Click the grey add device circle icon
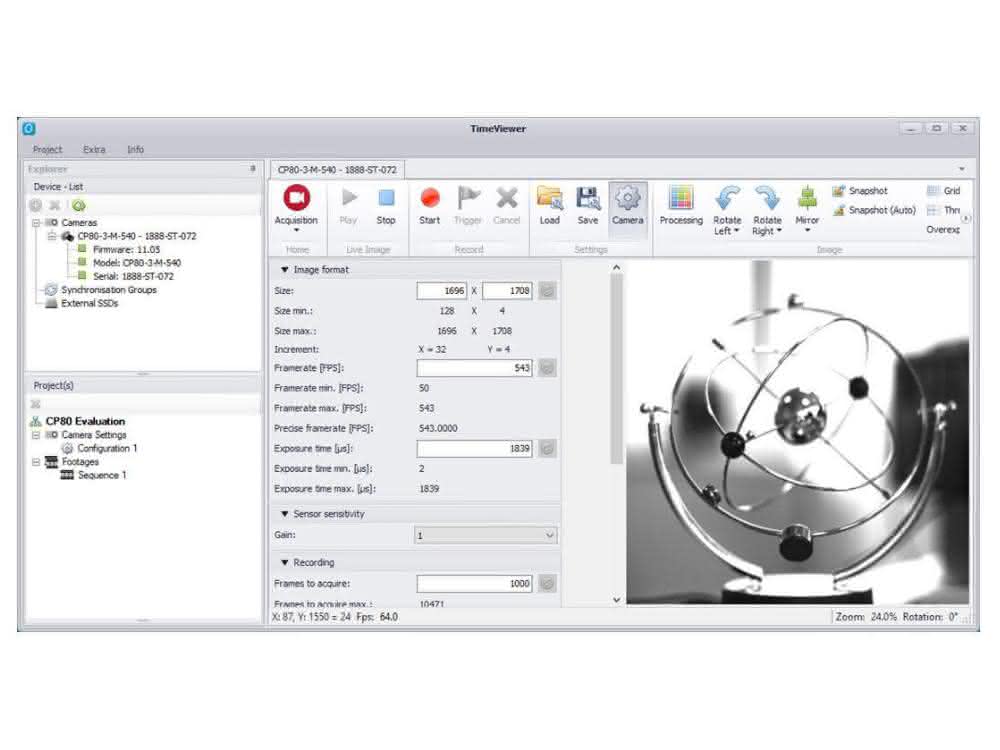This screenshot has width=1000, height=750. (x=36, y=205)
